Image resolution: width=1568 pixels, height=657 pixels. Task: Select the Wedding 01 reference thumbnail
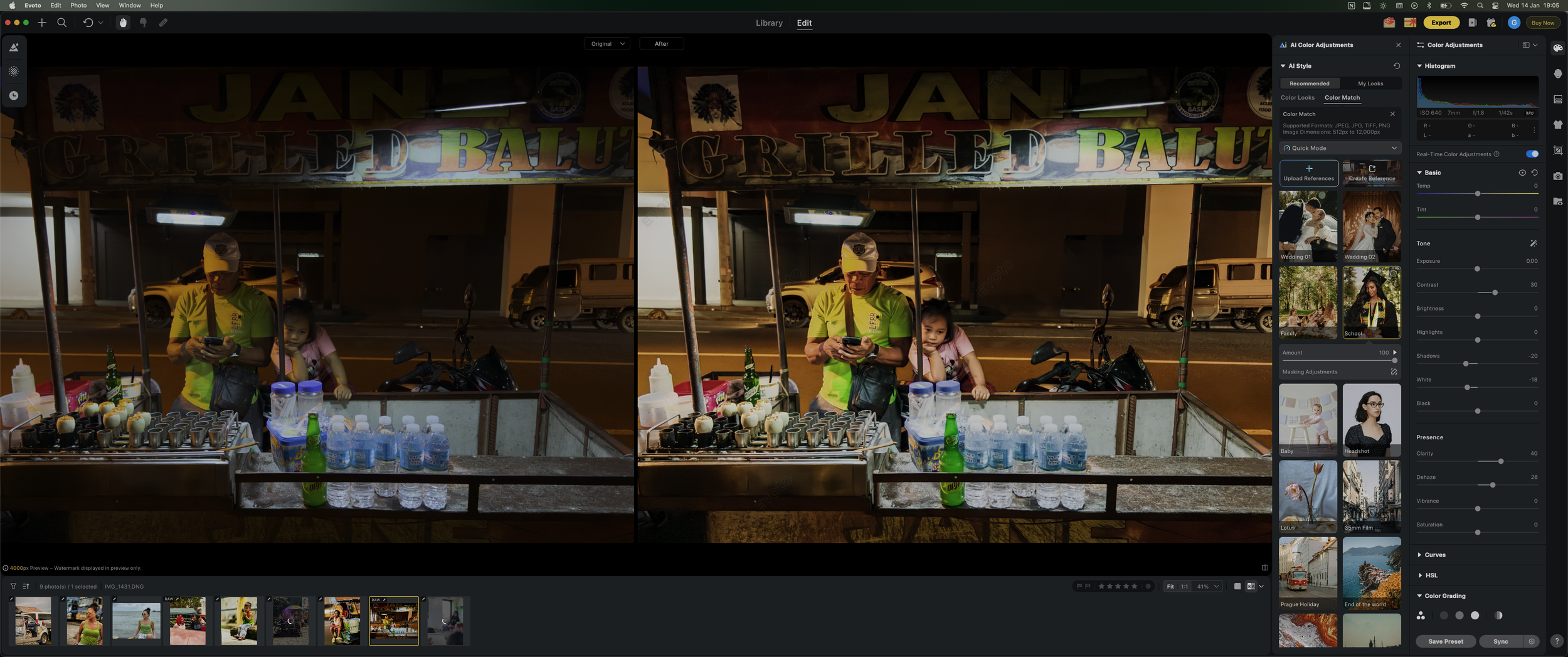point(1308,227)
